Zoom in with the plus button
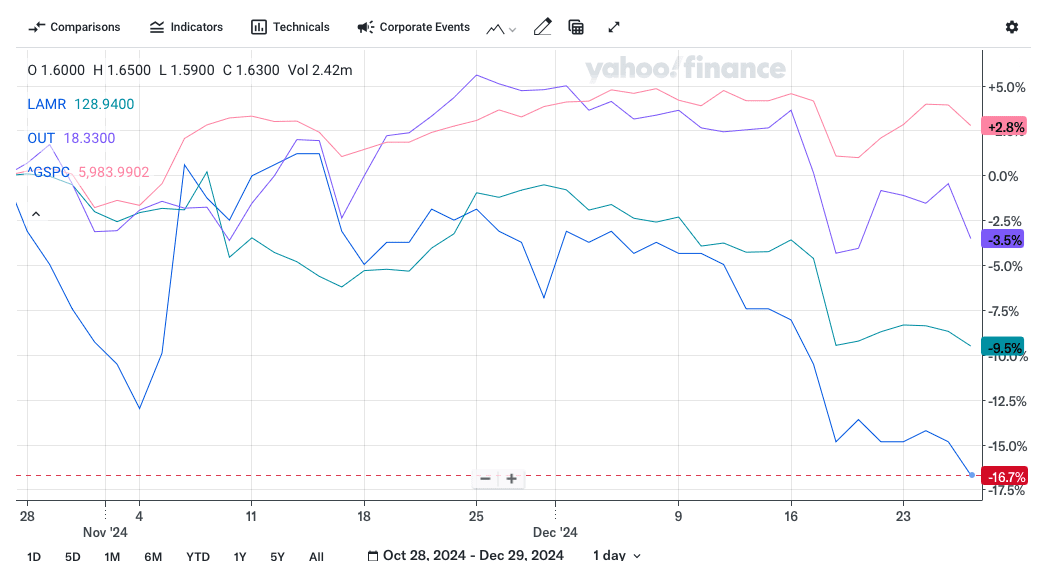The height and width of the screenshot is (561, 1054). click(x=512, y=478)
